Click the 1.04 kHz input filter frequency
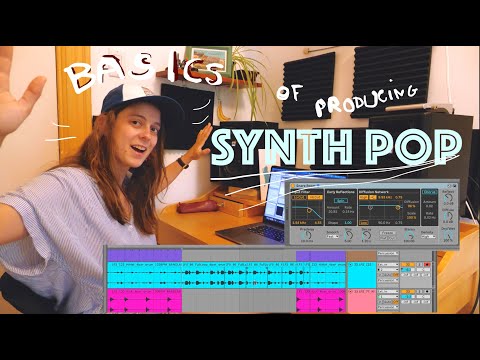The width and height of the screenshot is (480, 360). [x=299, y=222]
